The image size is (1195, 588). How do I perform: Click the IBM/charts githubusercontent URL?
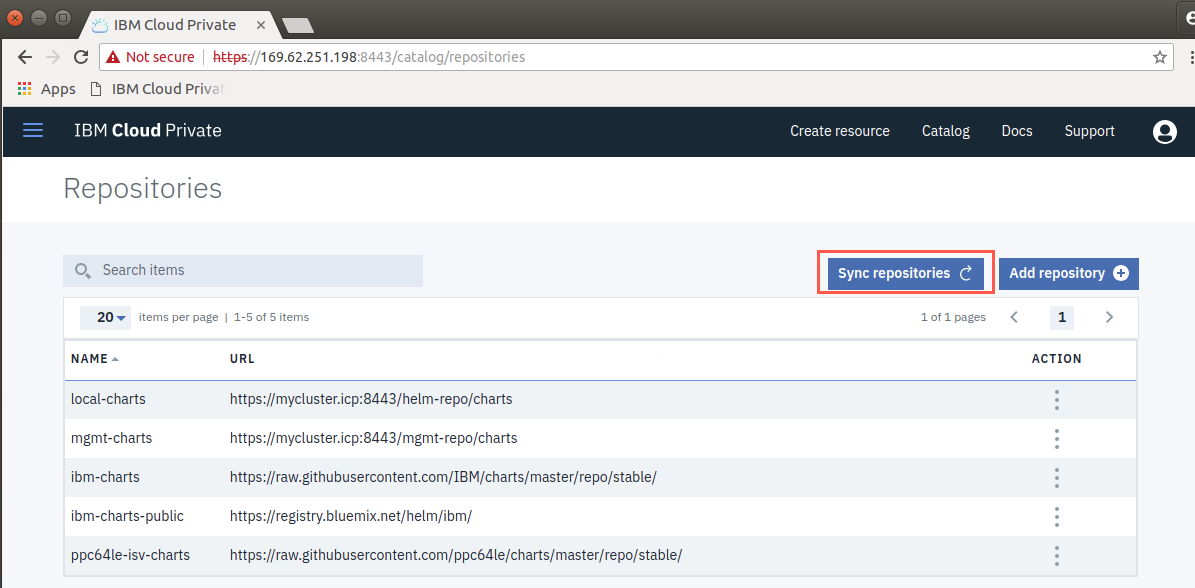point(443,478)
